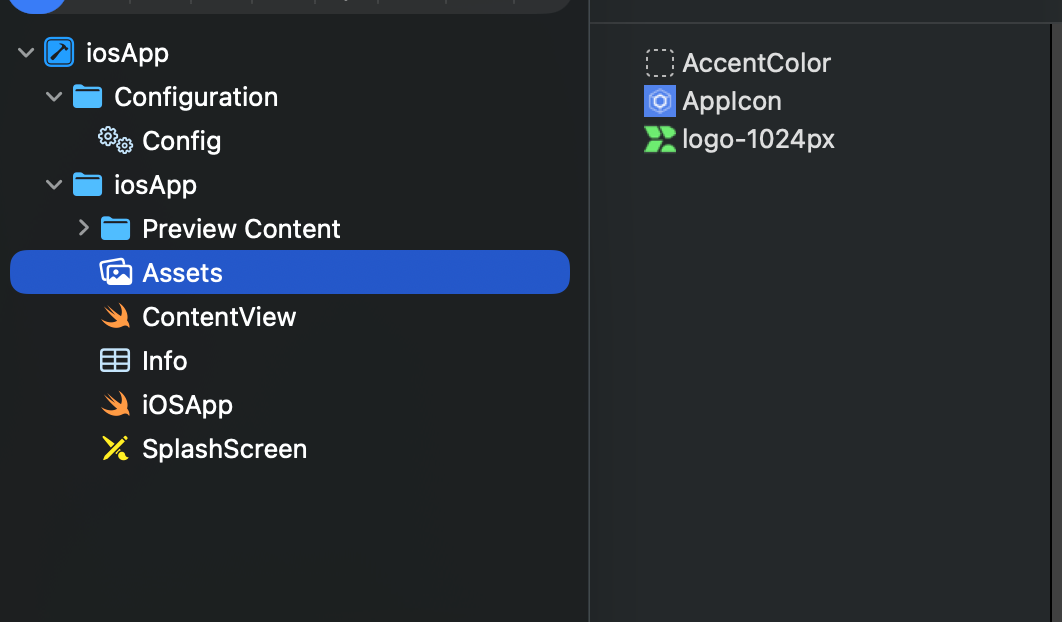Select the SplashScreen file name
1062x622 pixels.
(224, 449)
